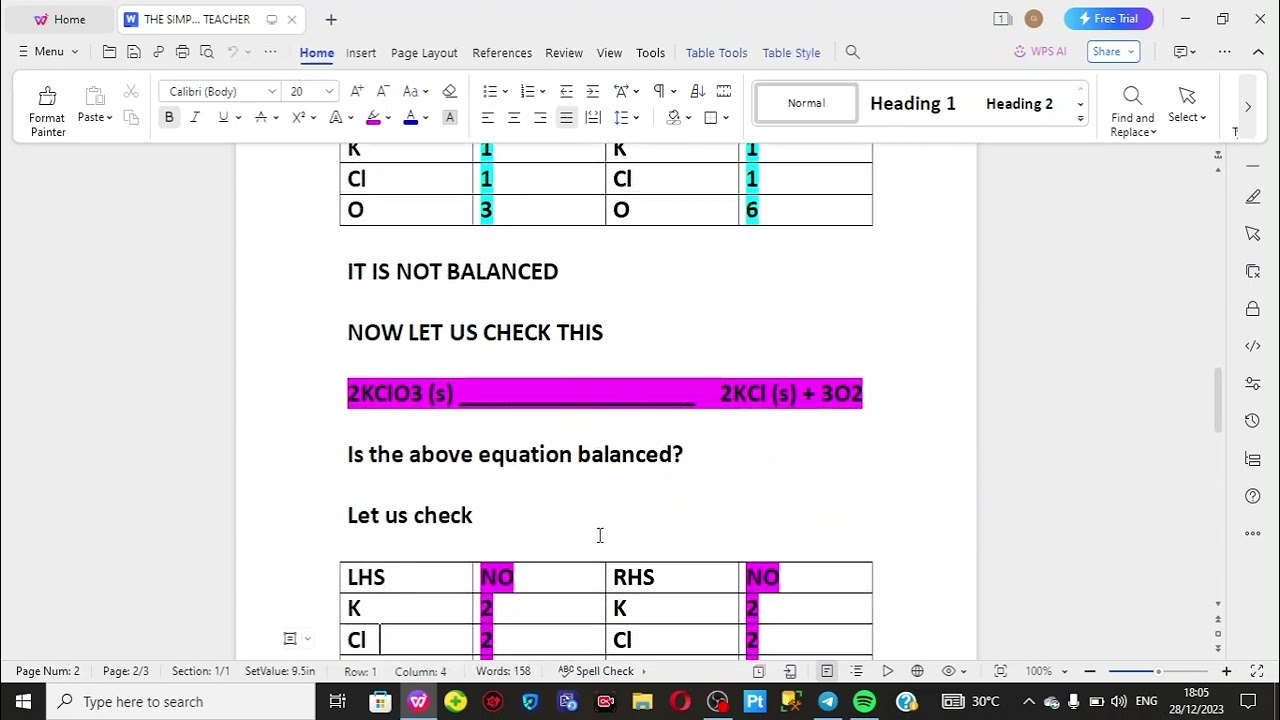
Task: Adjust the zoom slider handle
Action: coord(1158,671)
